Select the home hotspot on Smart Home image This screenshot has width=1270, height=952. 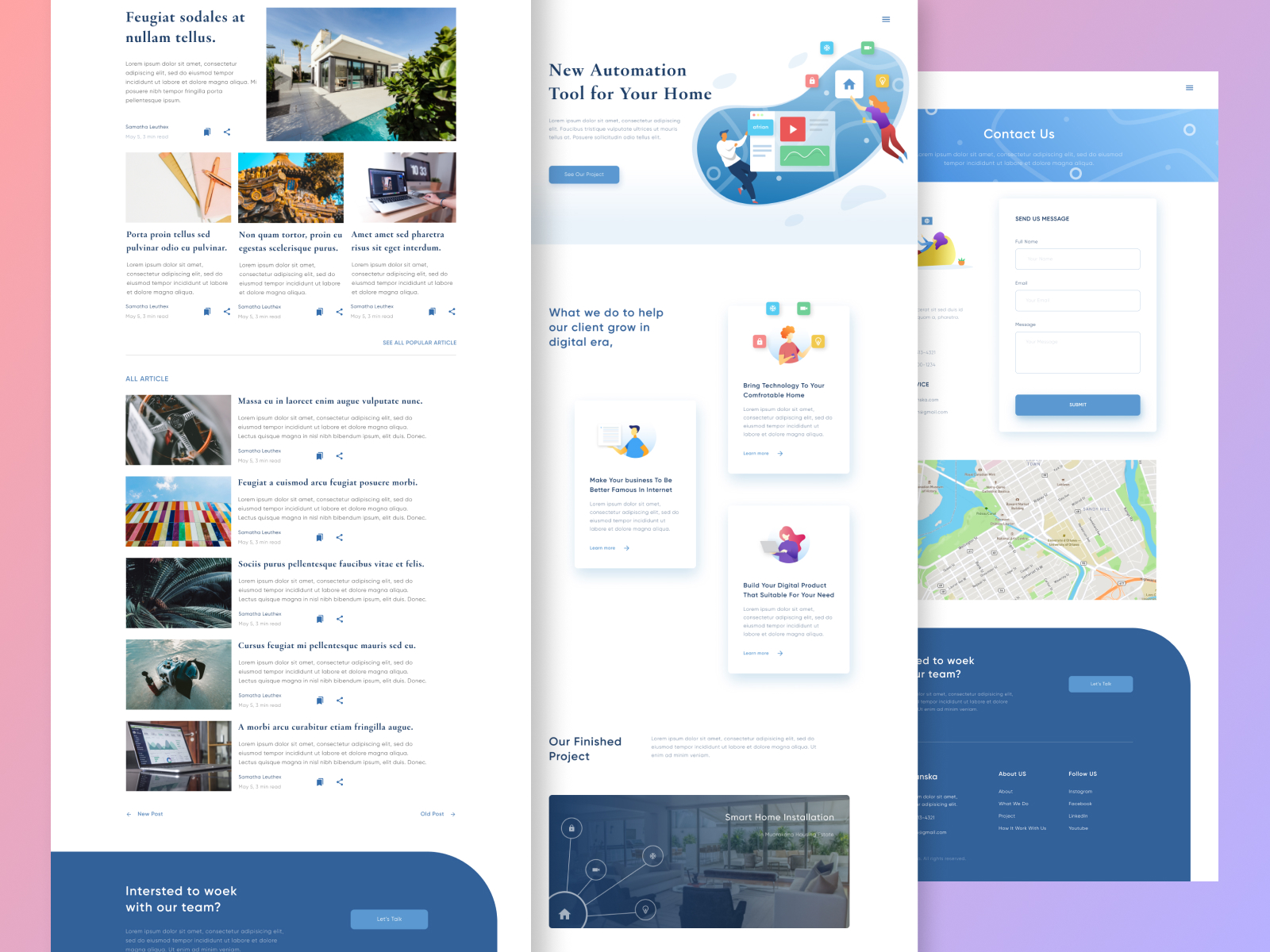[564, 914]
